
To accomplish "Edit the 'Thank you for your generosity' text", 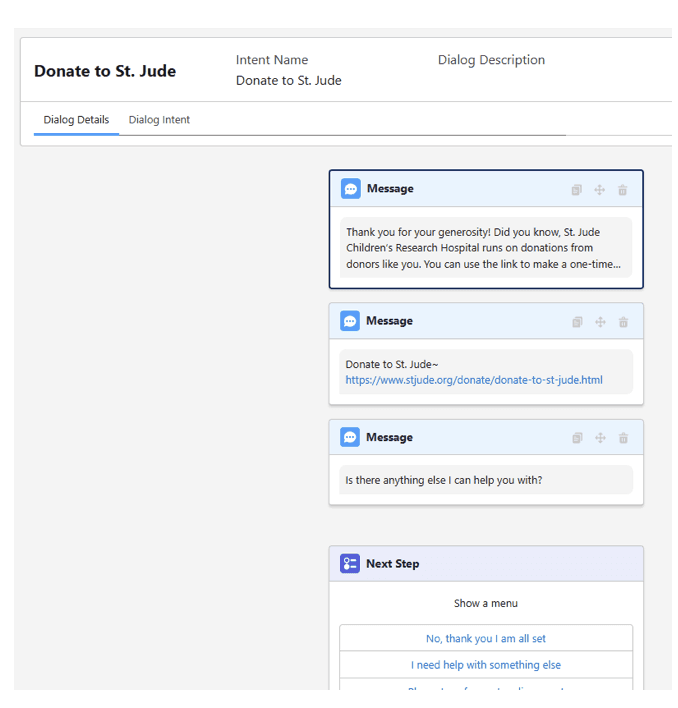I will pyautogui.click(x=486, y=247).
